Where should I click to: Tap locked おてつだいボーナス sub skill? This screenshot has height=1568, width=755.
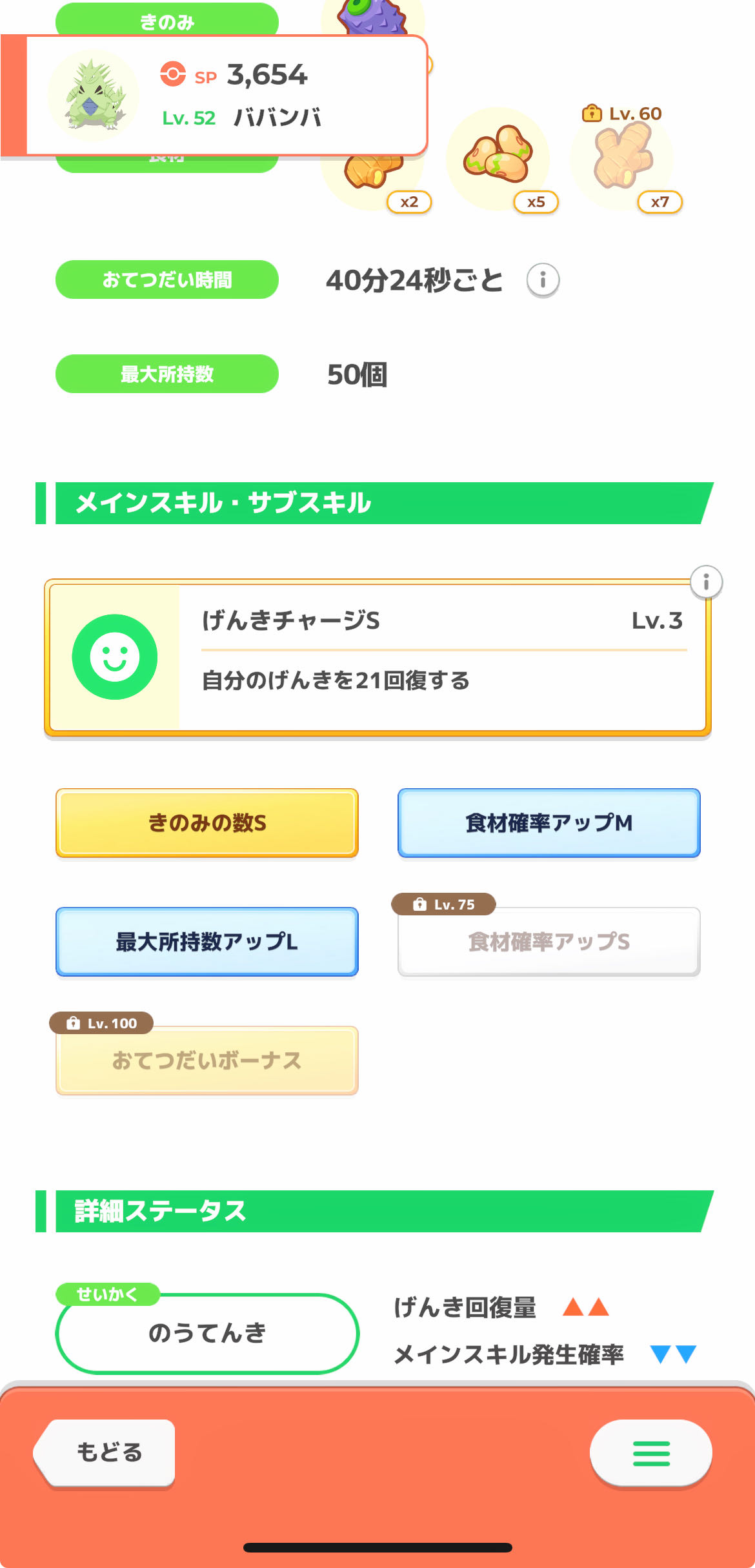(x=207, y=1061)
